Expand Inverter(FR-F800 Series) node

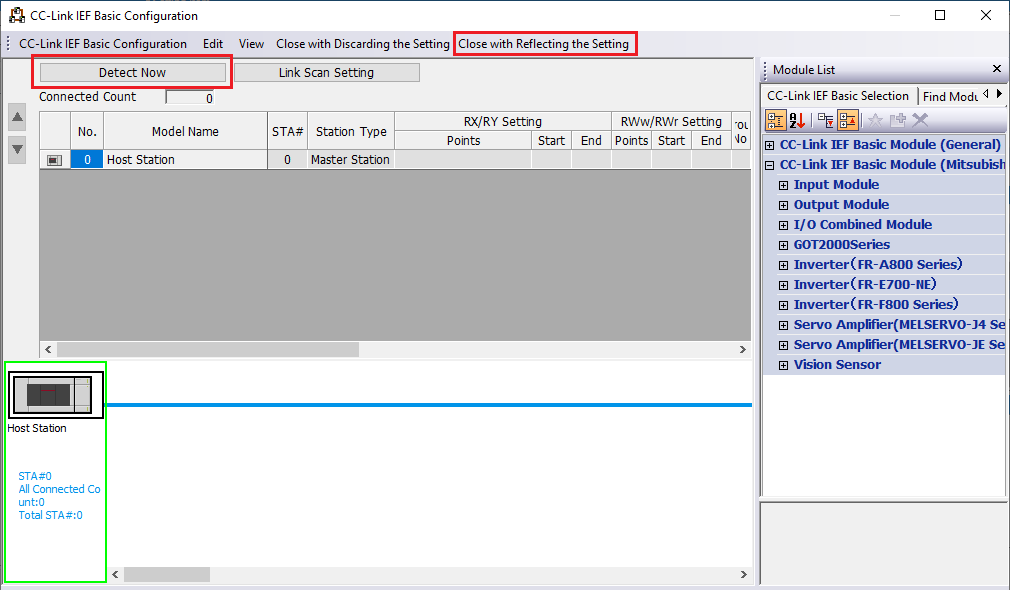783,305
